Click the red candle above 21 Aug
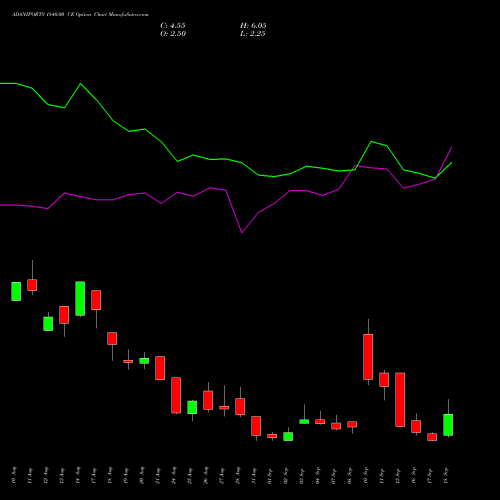The width and height of the screenshot is (500, 500). pyautogui.click(x=160, y=368)
